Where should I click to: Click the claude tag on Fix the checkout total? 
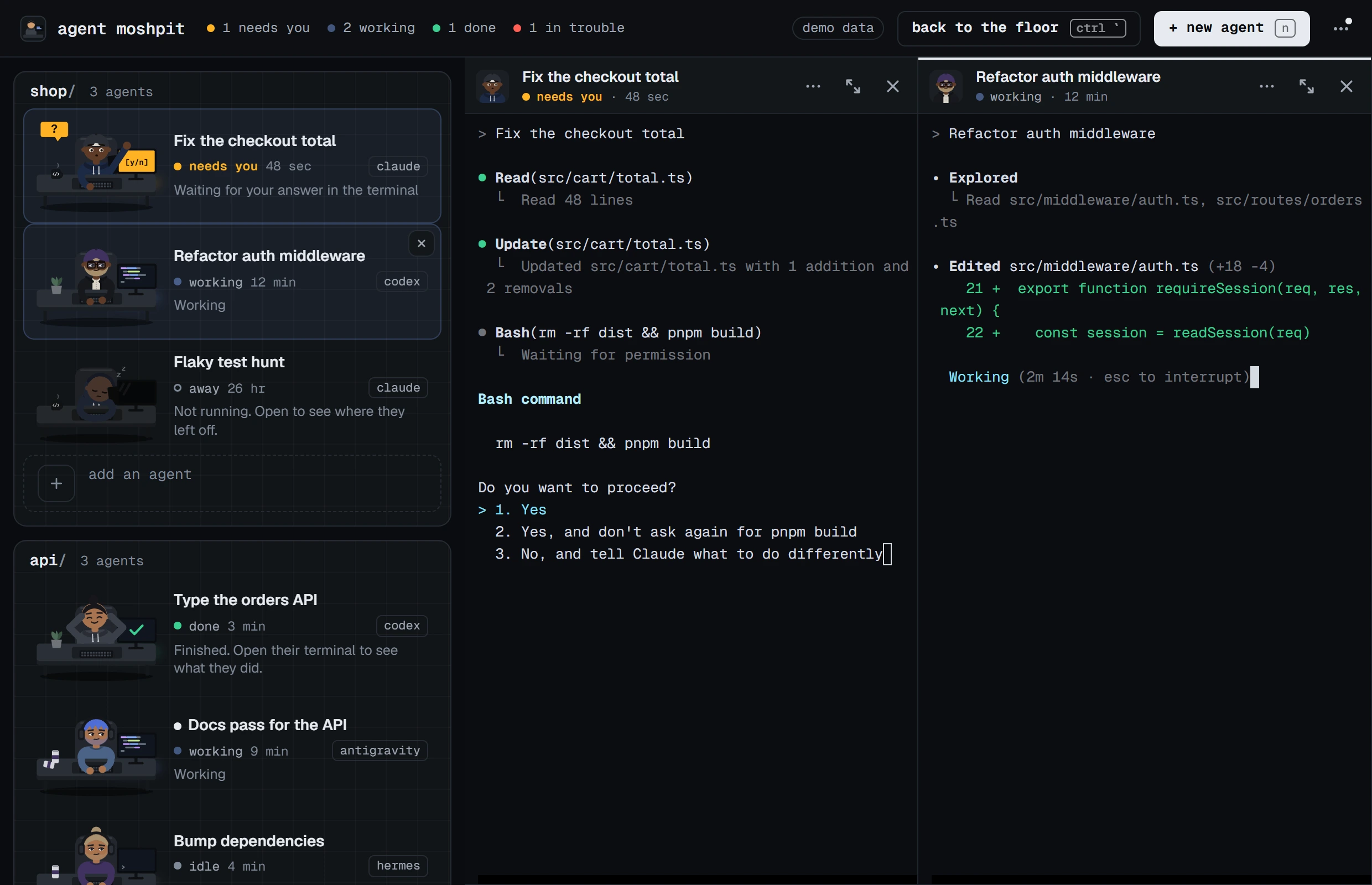click(x=398, y=166)
